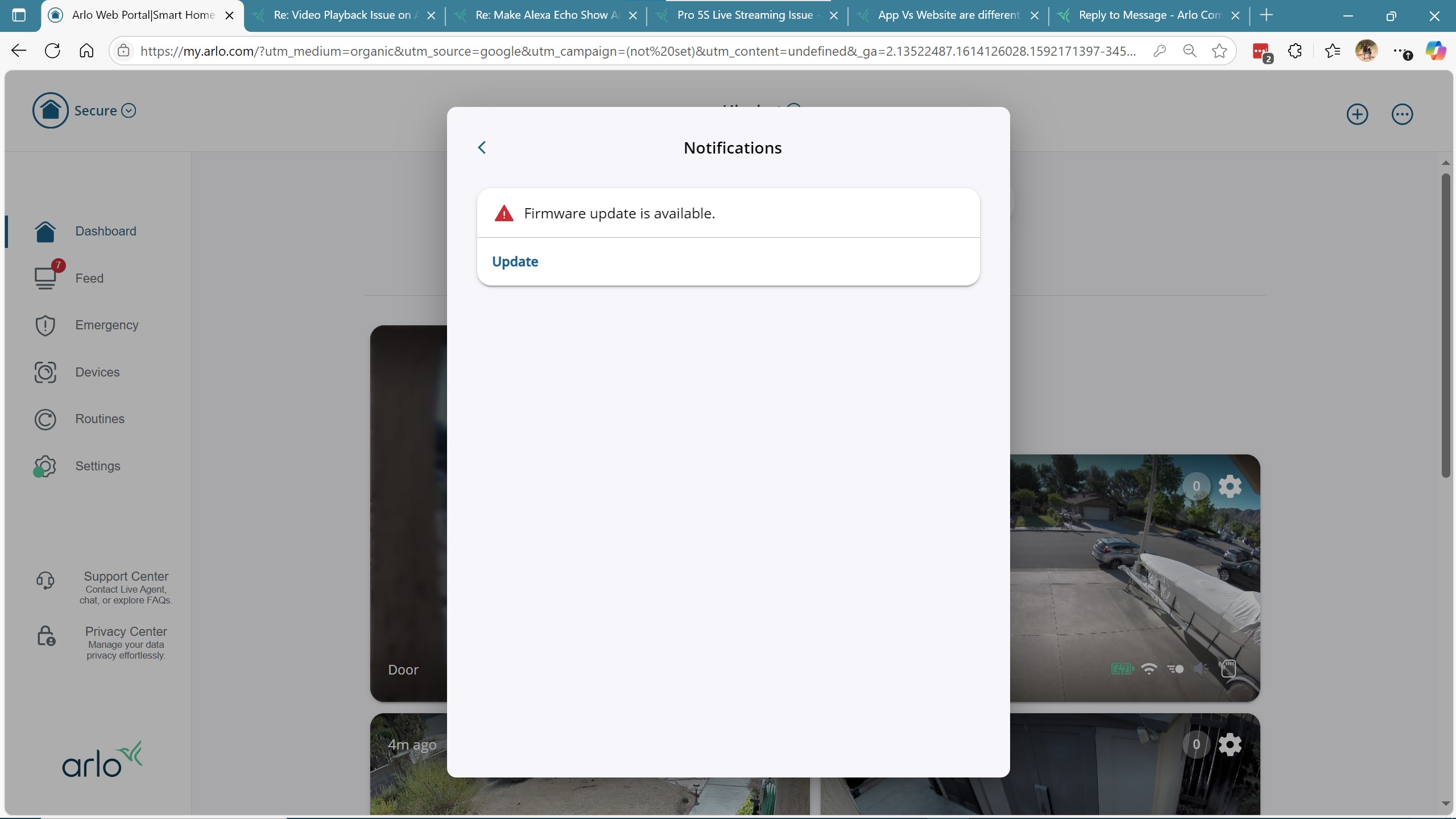
Task: Switch to Pro 5S Live Streaming tab
Action: 744,15
